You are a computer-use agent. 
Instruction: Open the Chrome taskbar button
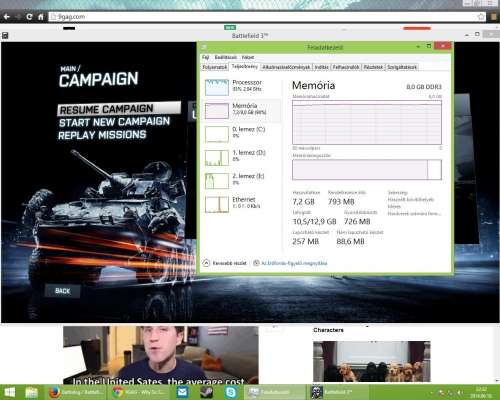(x=138, y=392)
